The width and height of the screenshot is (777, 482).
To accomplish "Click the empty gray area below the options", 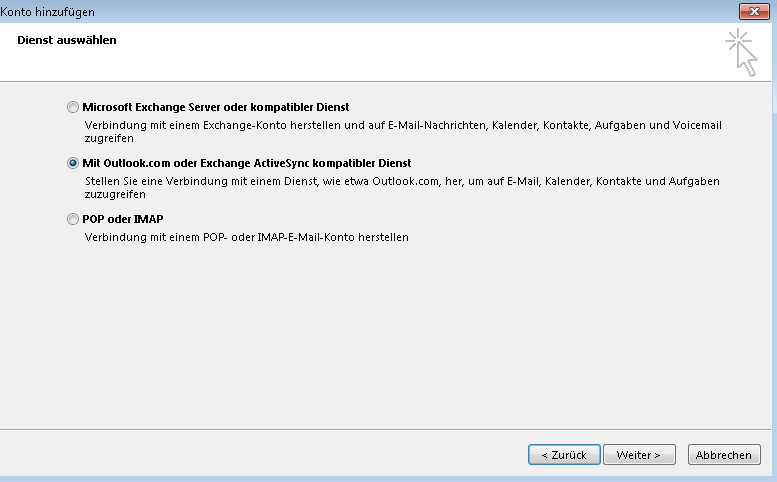I will [x=386, y=337].
